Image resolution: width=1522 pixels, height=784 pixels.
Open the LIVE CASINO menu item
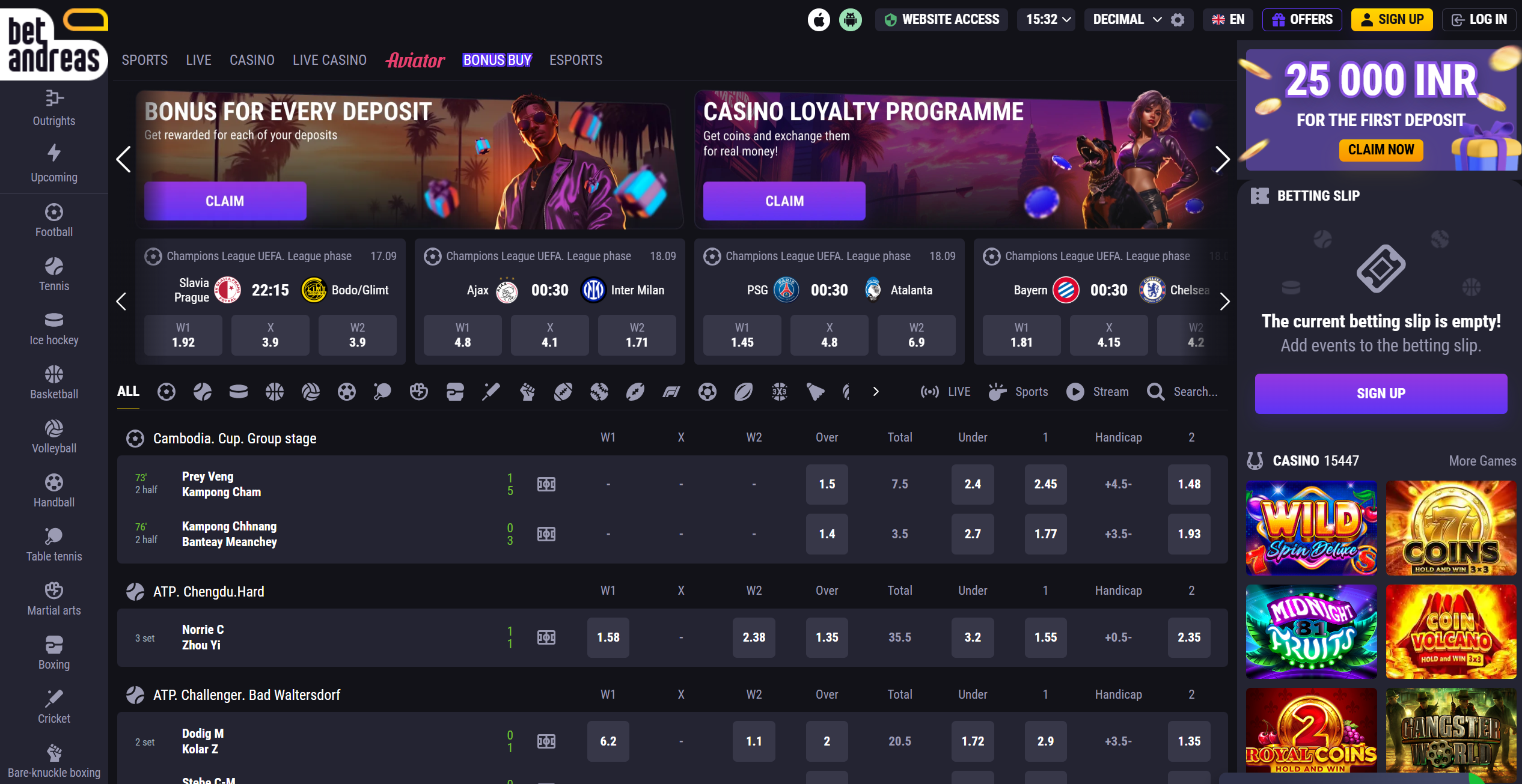point(329,60)
